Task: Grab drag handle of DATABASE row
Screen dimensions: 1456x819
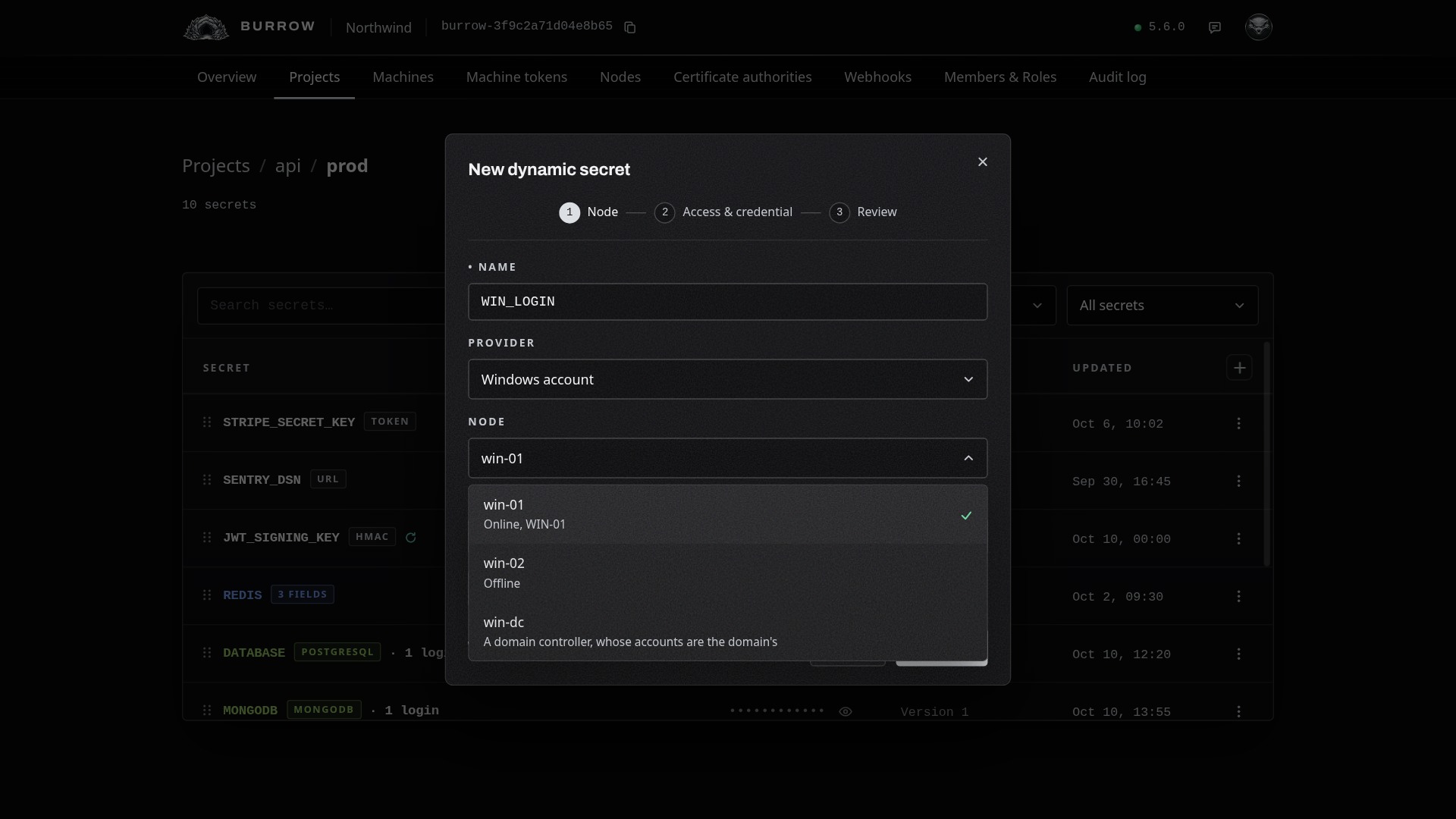Action: (x=207, y=652)
